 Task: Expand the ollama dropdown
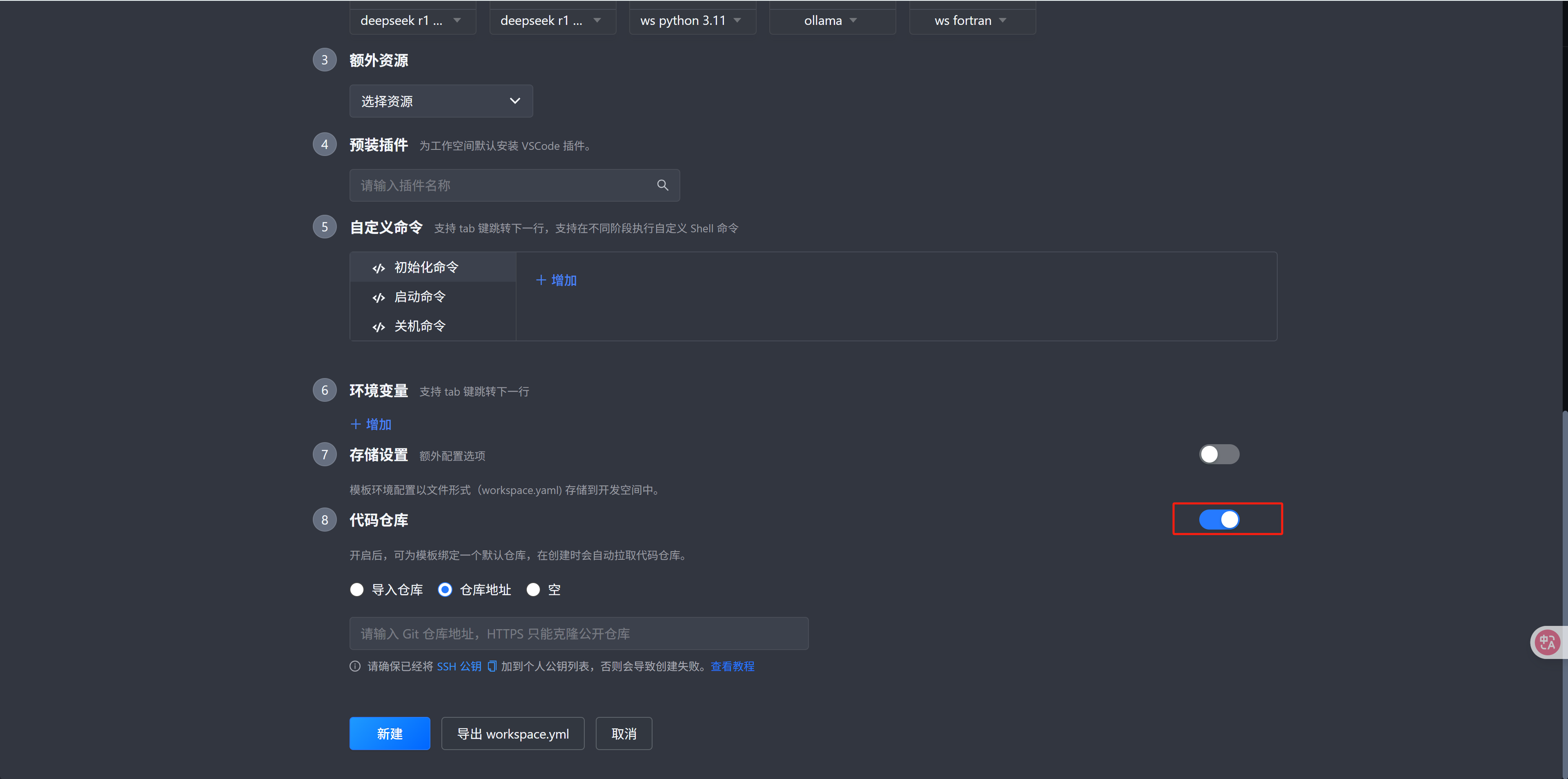click(831, 20)
